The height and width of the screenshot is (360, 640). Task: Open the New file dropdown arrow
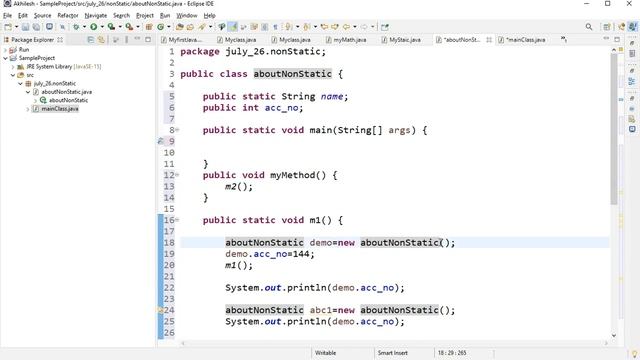tap(17, 27)
